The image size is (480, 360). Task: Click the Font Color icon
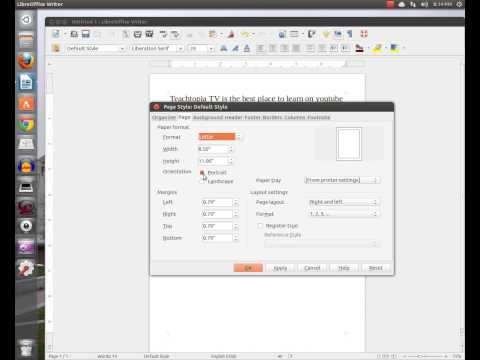pyautogui.click(x=359, y=48)
